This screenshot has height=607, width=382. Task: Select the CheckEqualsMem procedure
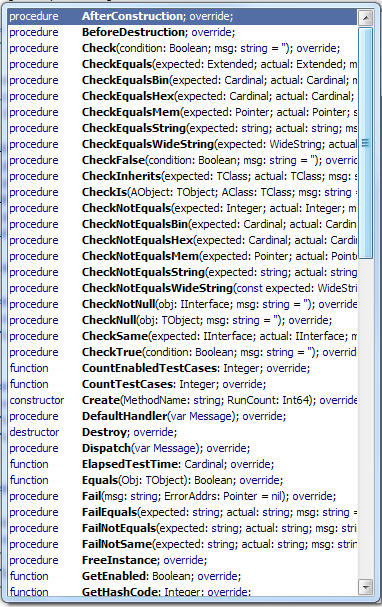click(x=182, y=112)
